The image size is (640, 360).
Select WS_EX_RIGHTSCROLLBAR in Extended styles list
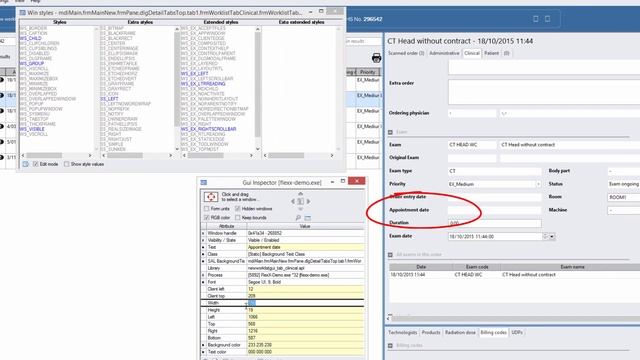208,129
